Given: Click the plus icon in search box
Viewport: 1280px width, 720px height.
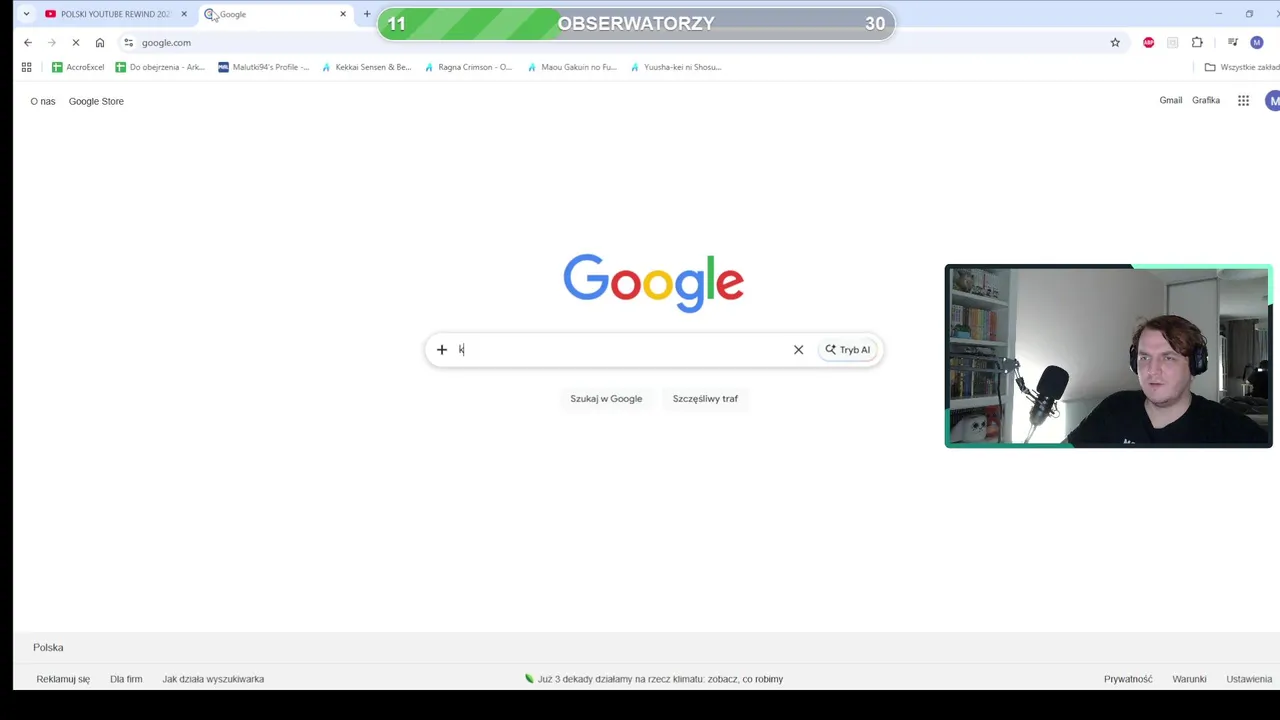Looking at the screenshot, I should (442, 349).
